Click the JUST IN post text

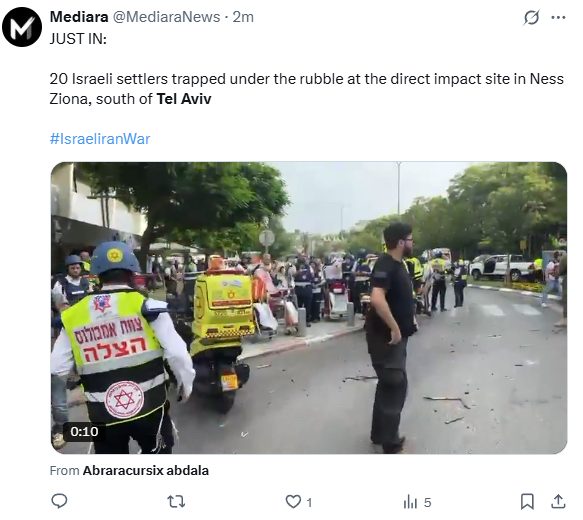pos(78,39)
